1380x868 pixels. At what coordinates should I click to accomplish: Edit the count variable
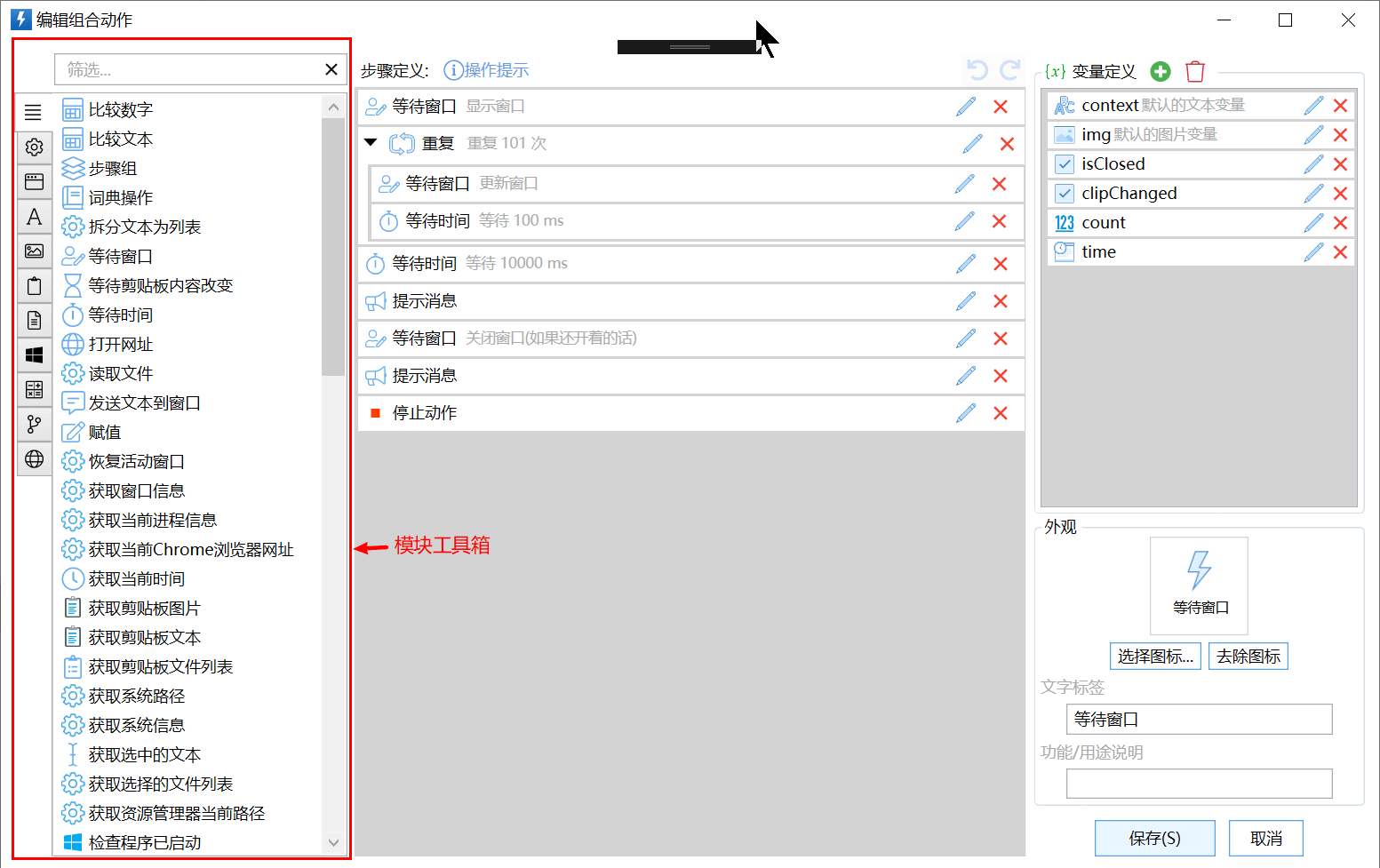(1314, 223)
